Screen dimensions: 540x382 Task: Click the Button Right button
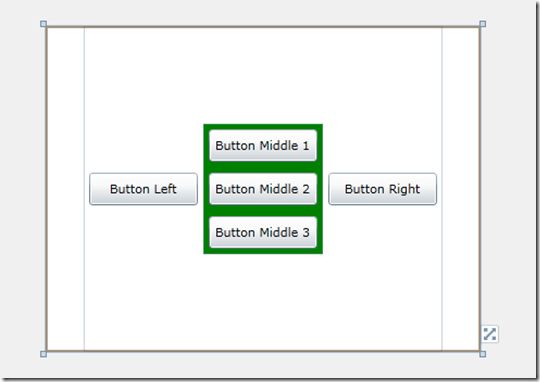pos(382,189)
